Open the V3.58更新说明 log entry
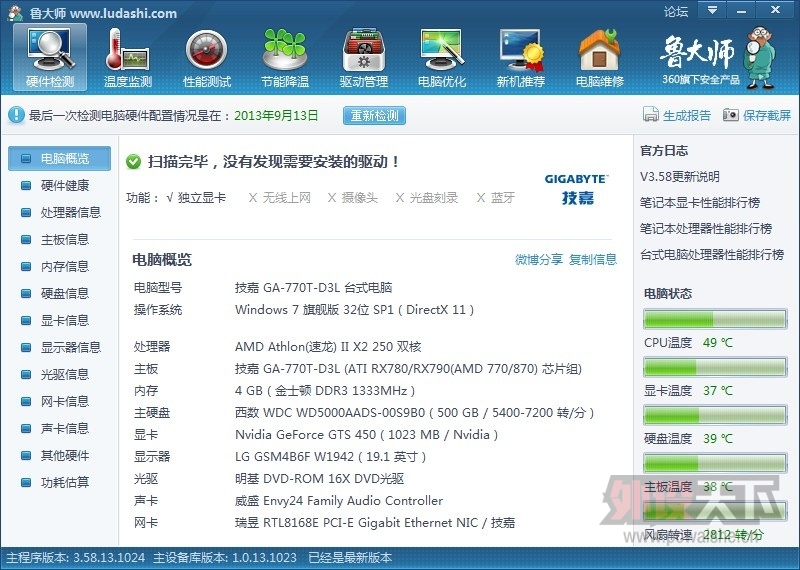This screenshot has height=570, width=800. [x=680, y=177]
